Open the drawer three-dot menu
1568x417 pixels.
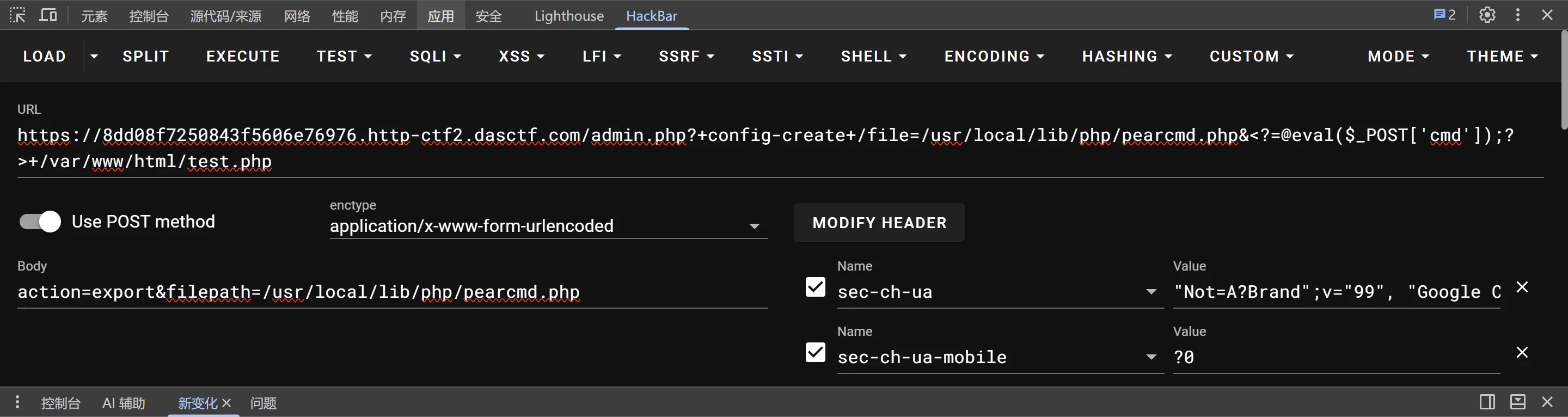point(17,402)
